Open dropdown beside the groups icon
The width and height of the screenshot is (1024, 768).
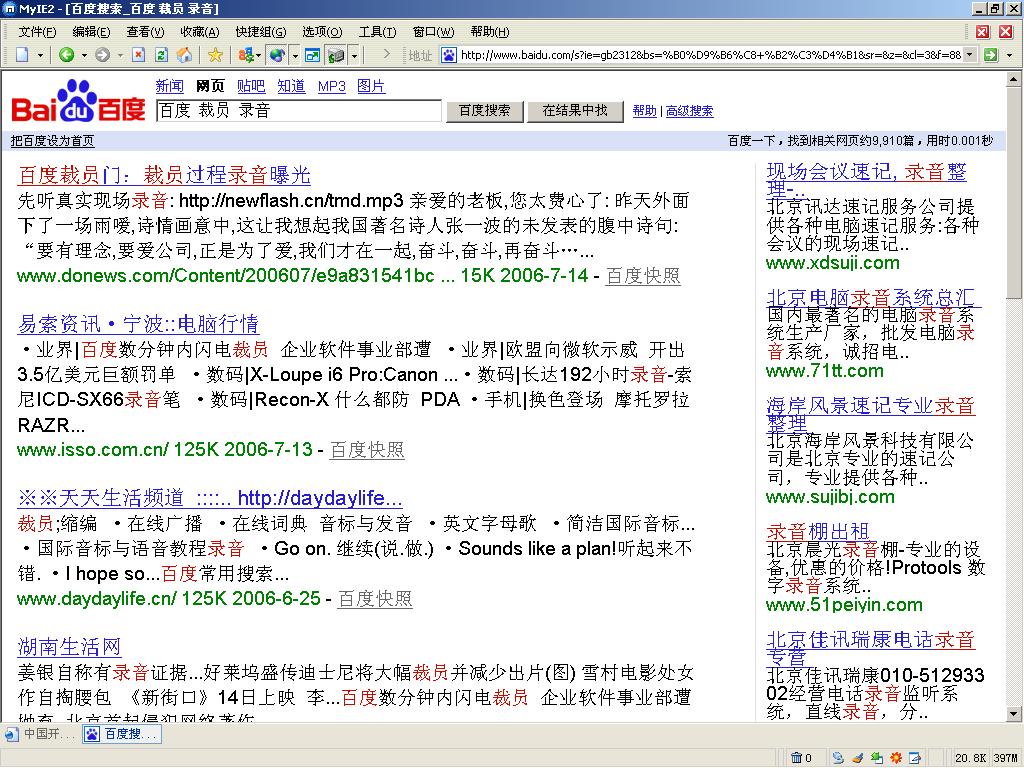click(x=259, y=56)
